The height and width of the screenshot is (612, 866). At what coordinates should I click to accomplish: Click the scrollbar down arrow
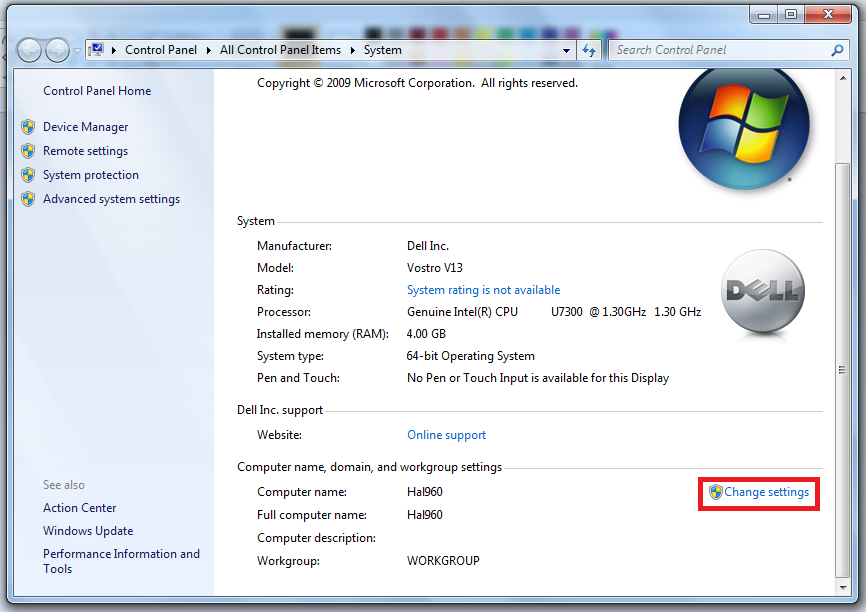pyautogui.click(x=843, y=587)
